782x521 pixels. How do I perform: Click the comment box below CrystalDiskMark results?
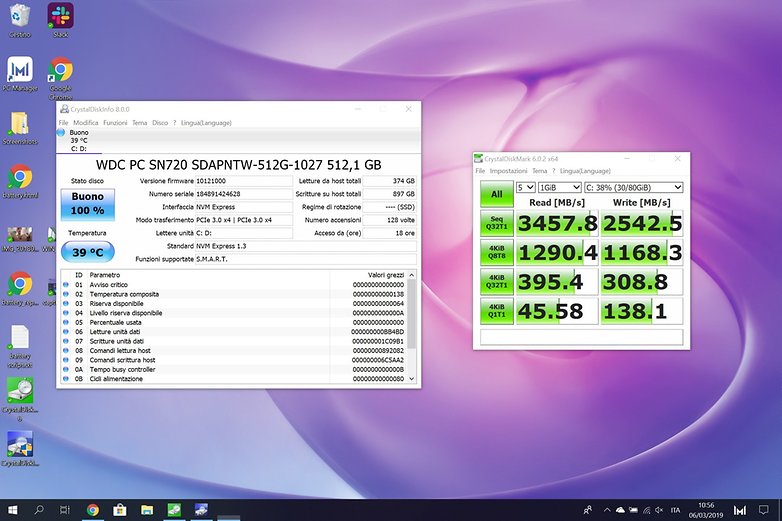582,337
